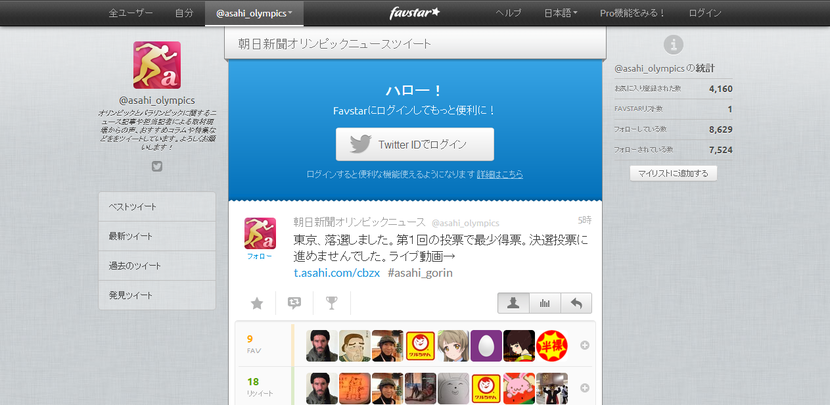
Task: Open the orange calligraphy avatar in the retweet row
Action: coord(355,389)
